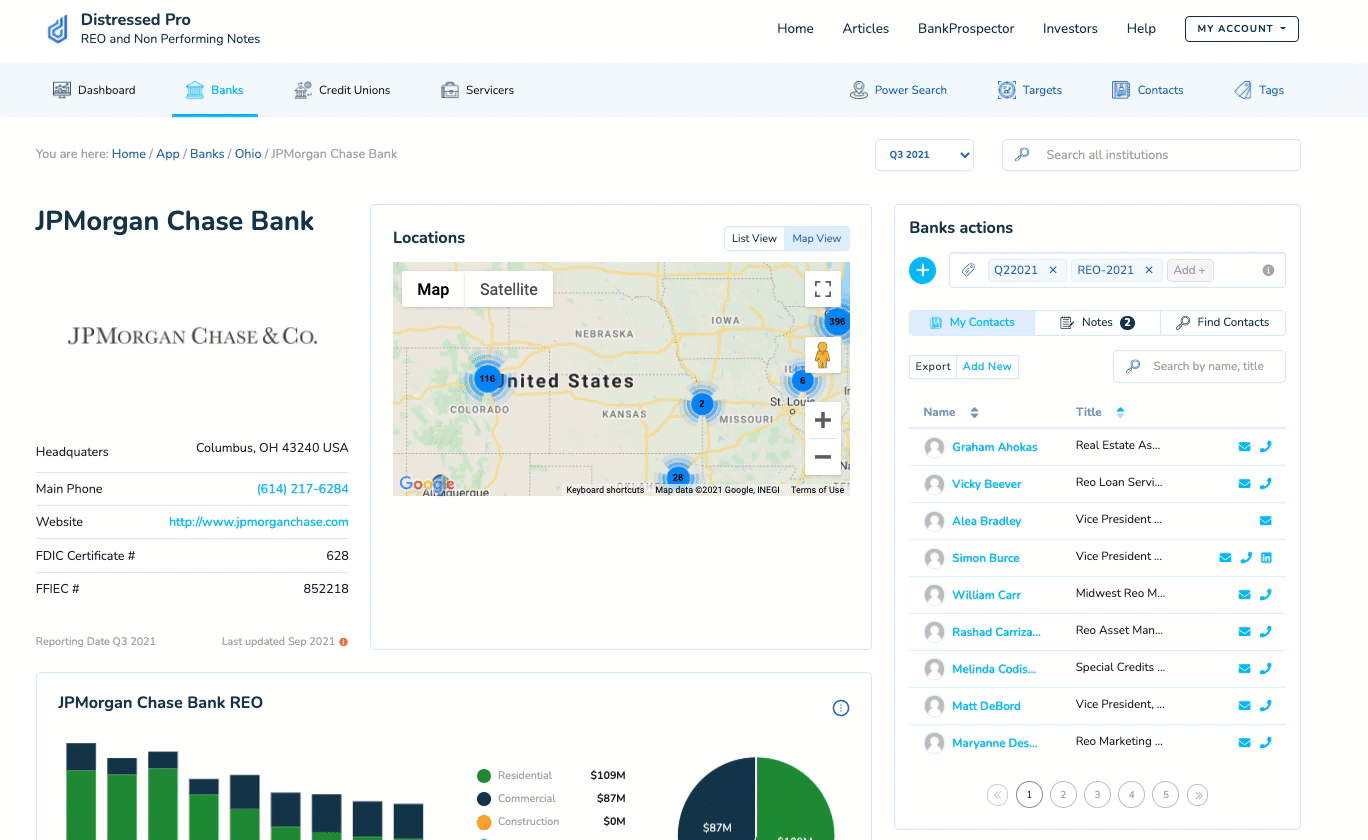The width and height of the screenshot is (1368, 840).
Task: Open the My Account dropdown
Action: click(1242, 29)
